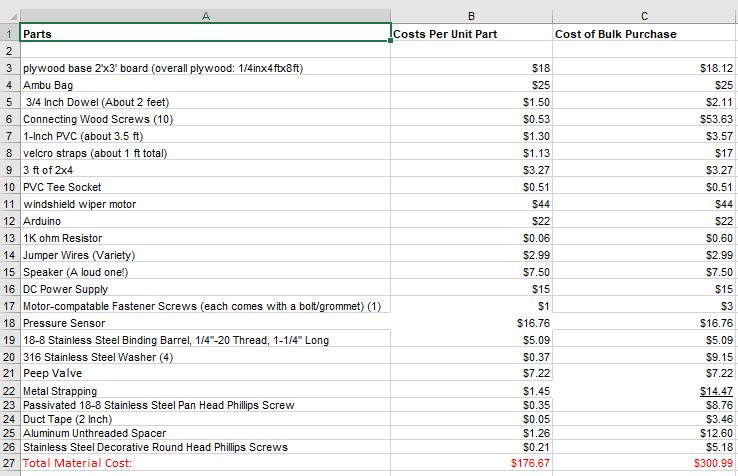The image size is (738, 476).
Task: Select Decorative Round Head Phillips Screws cell
Action: pyautogui.click(x=205, y=447)
